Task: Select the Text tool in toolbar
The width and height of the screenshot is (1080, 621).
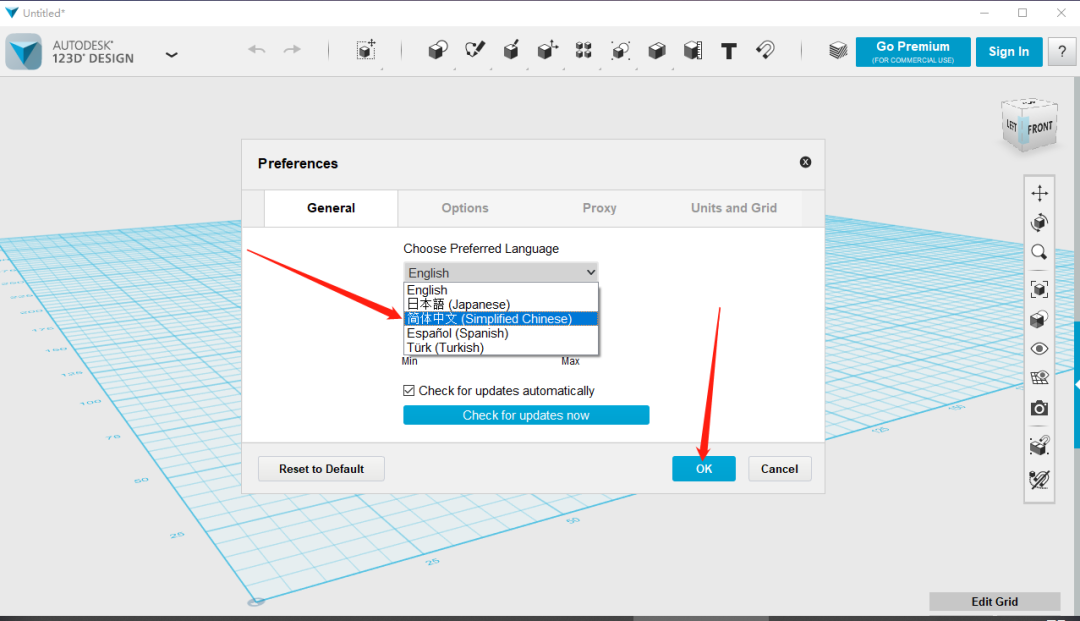Action: [x=729, y=51]
